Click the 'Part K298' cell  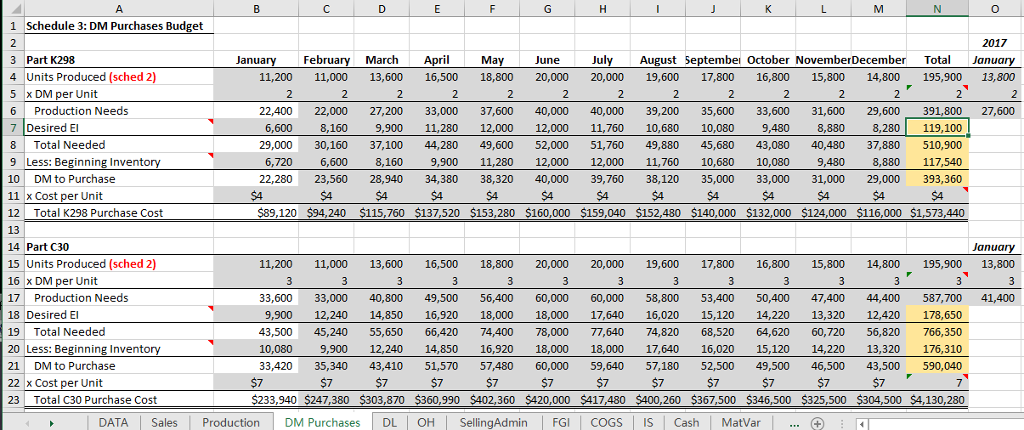(x=119, y=59)
